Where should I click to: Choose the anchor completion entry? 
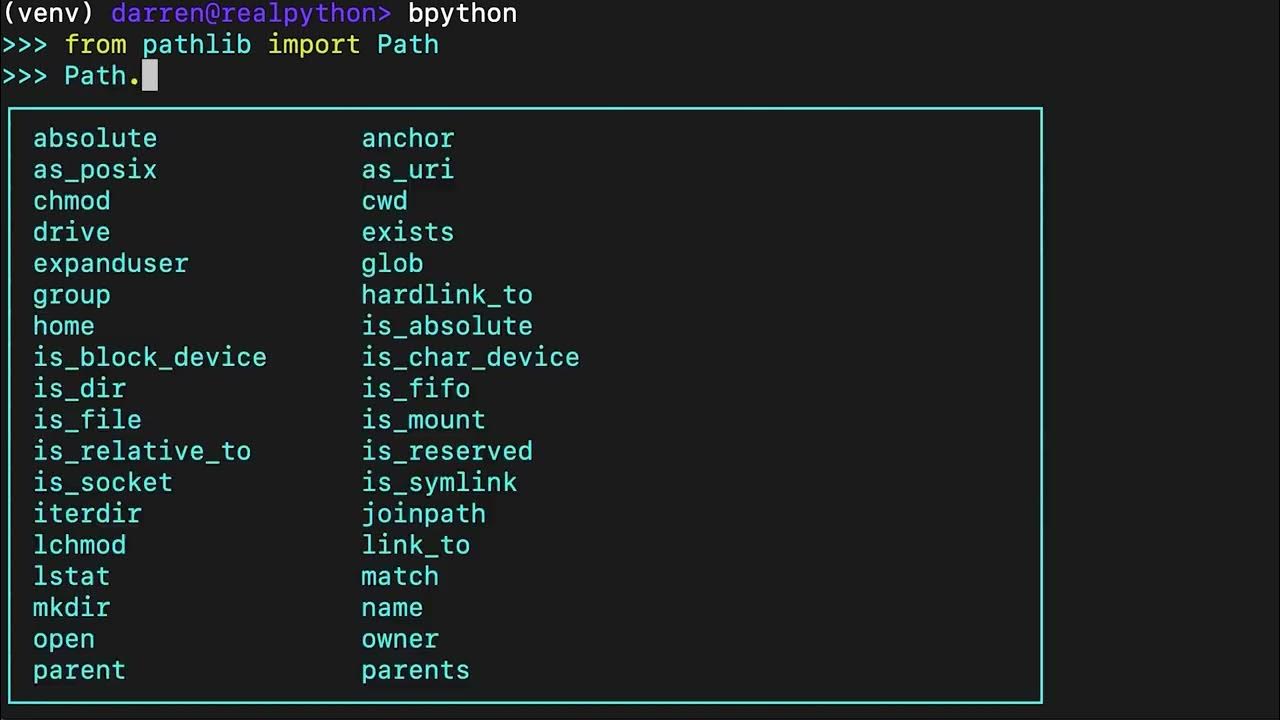[408, 138]
